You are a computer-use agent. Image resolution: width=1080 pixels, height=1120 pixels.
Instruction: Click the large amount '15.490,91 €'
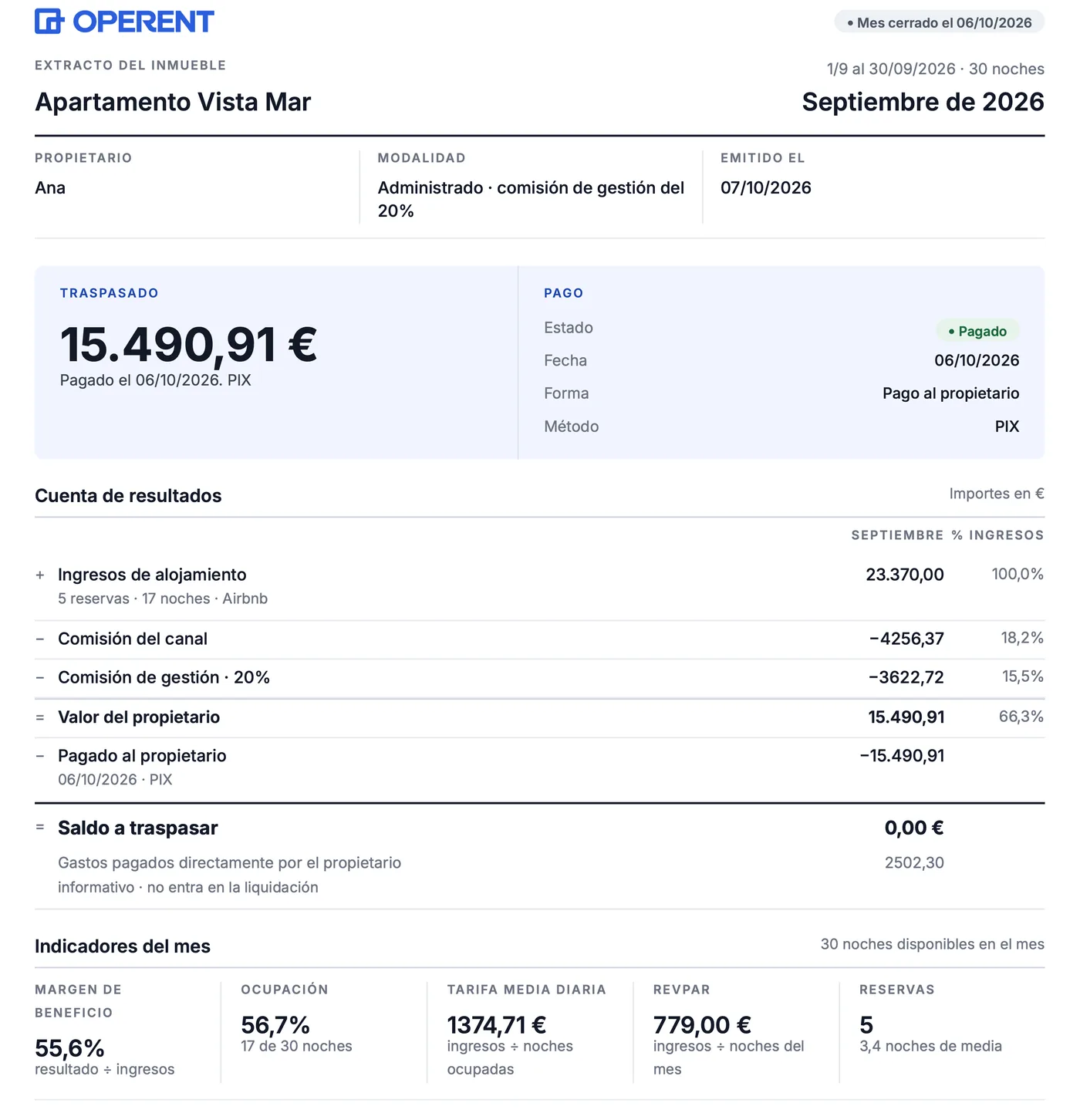pos(188,344)
